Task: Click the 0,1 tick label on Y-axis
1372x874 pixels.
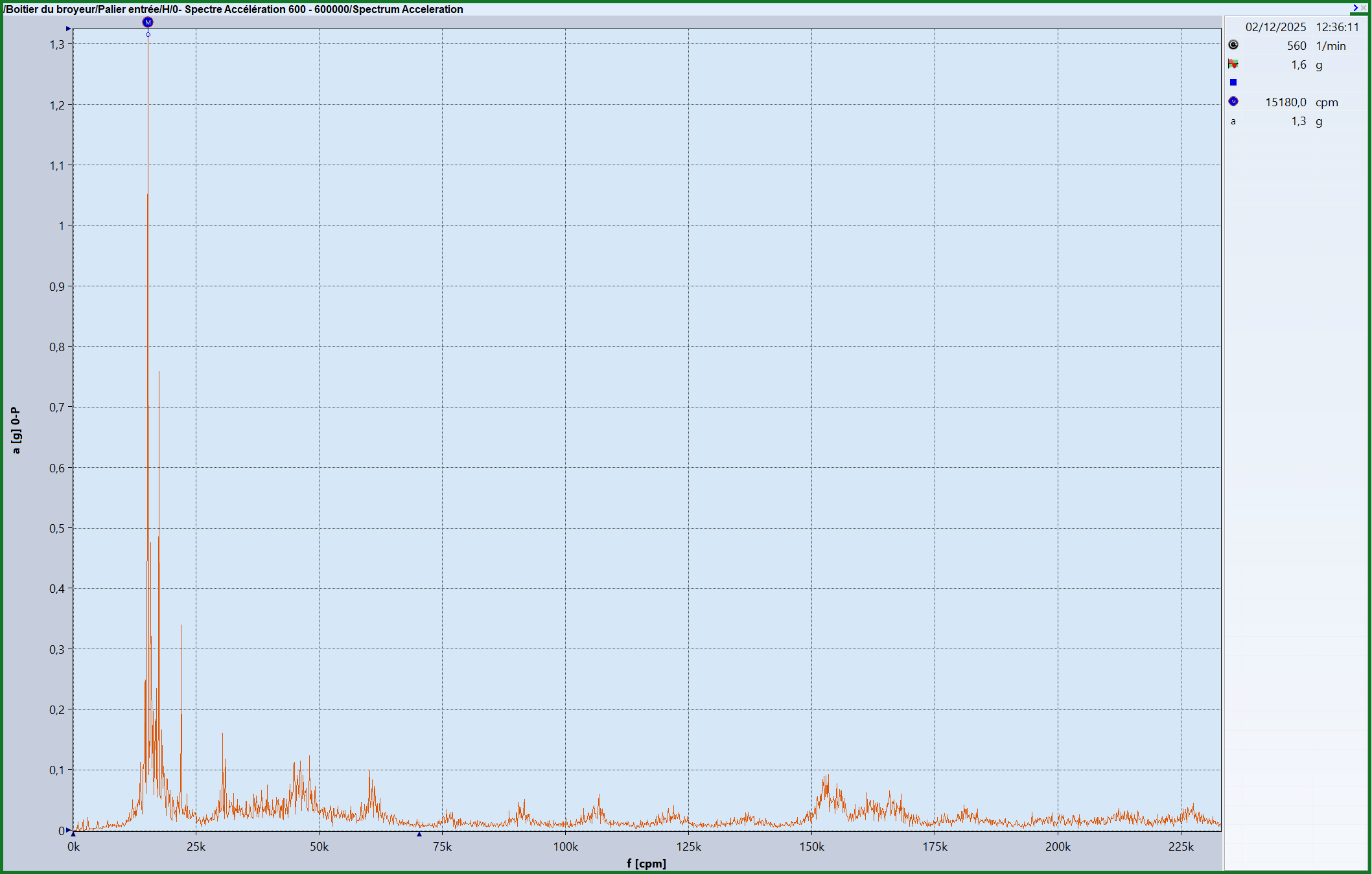Action: (57, 770)
